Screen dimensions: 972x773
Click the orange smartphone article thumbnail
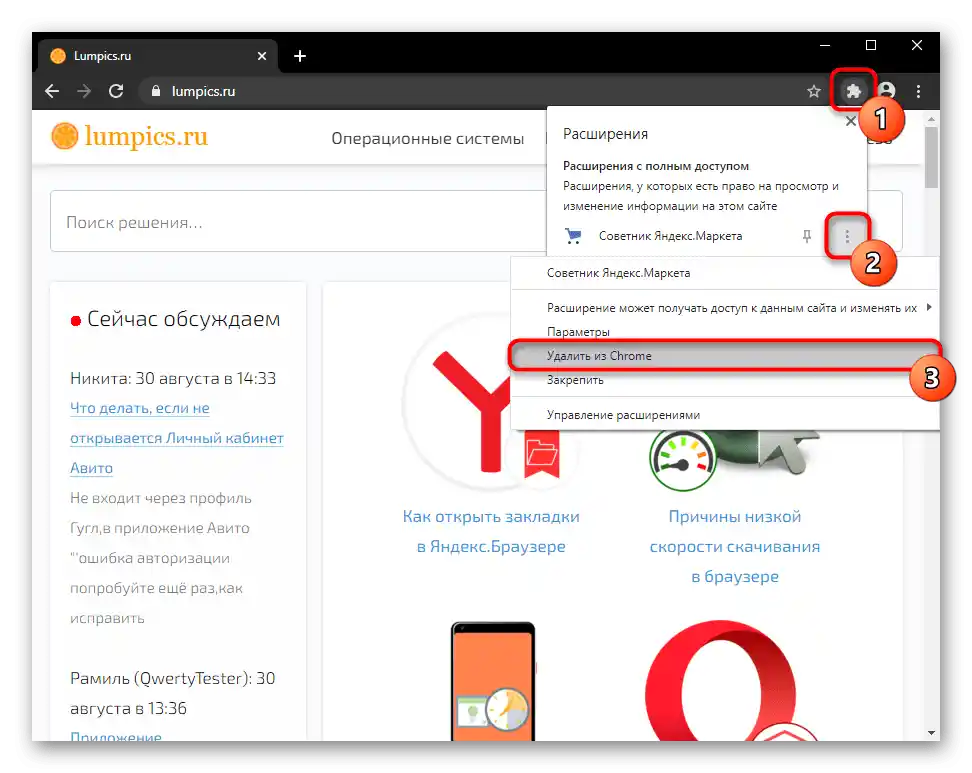pos(492,681)
